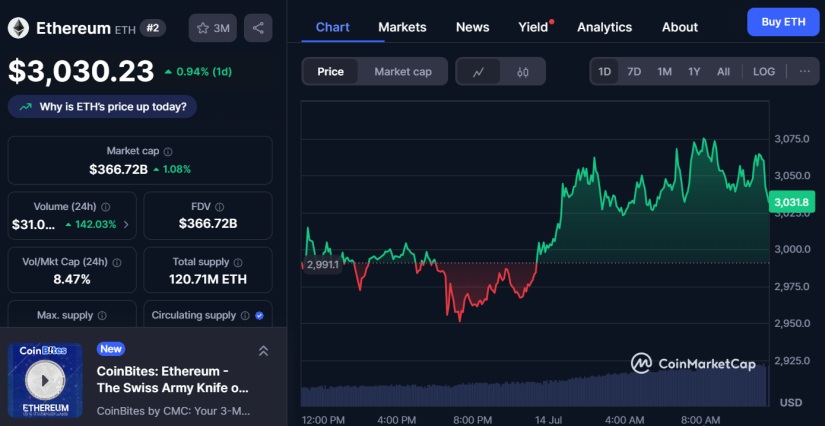The width and height of the screenshot is (825, 426).
Task: Click the Market cap info icon
Action: point(168,151)
